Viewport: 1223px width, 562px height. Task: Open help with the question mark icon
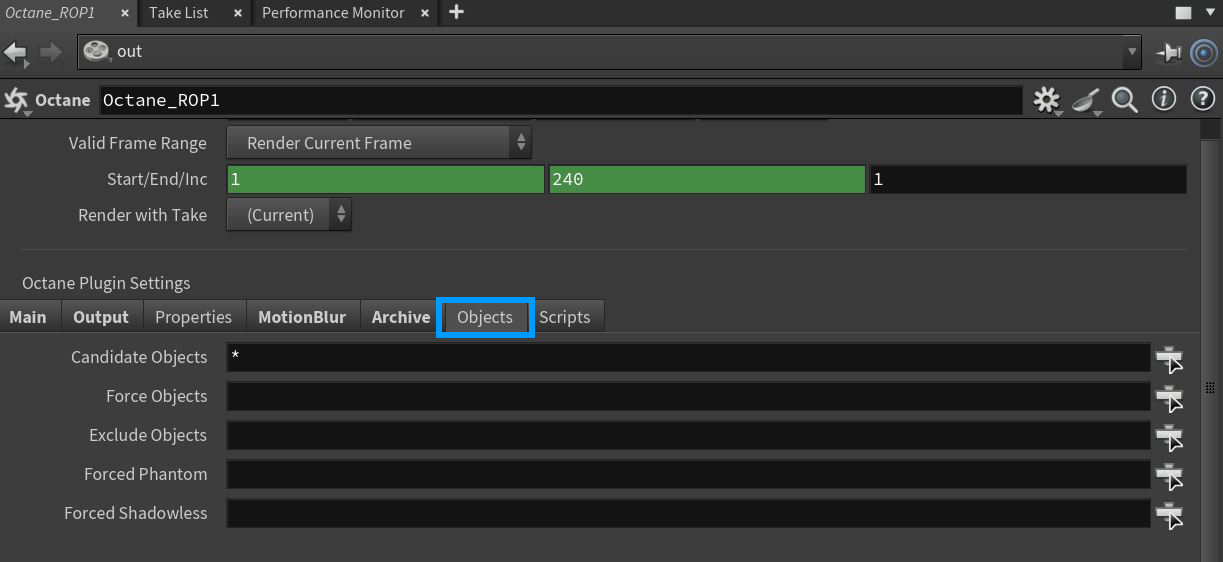[1202, 99]
